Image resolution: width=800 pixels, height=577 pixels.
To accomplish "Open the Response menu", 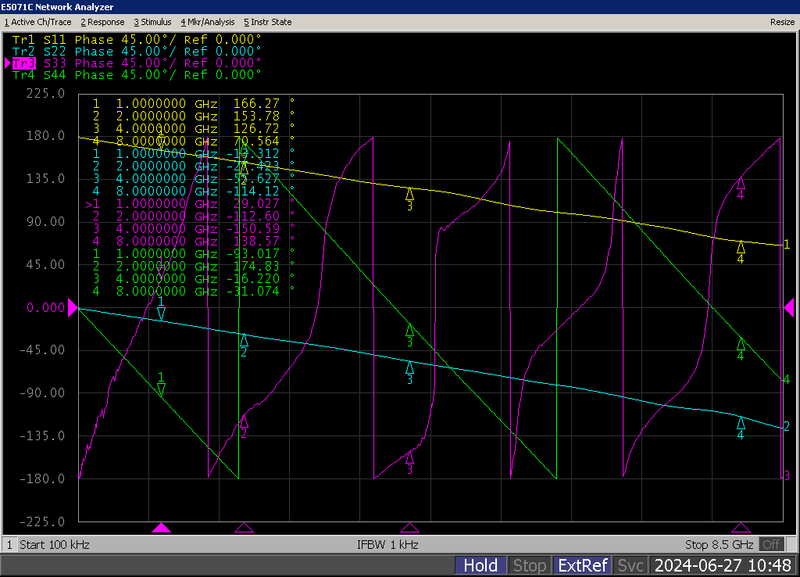I will [103, 21].
